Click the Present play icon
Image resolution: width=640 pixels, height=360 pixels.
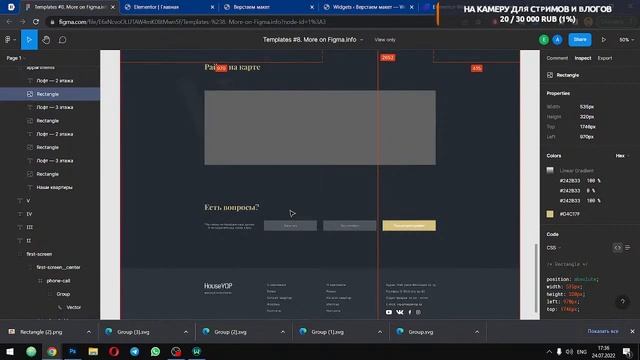pos(603,40)
